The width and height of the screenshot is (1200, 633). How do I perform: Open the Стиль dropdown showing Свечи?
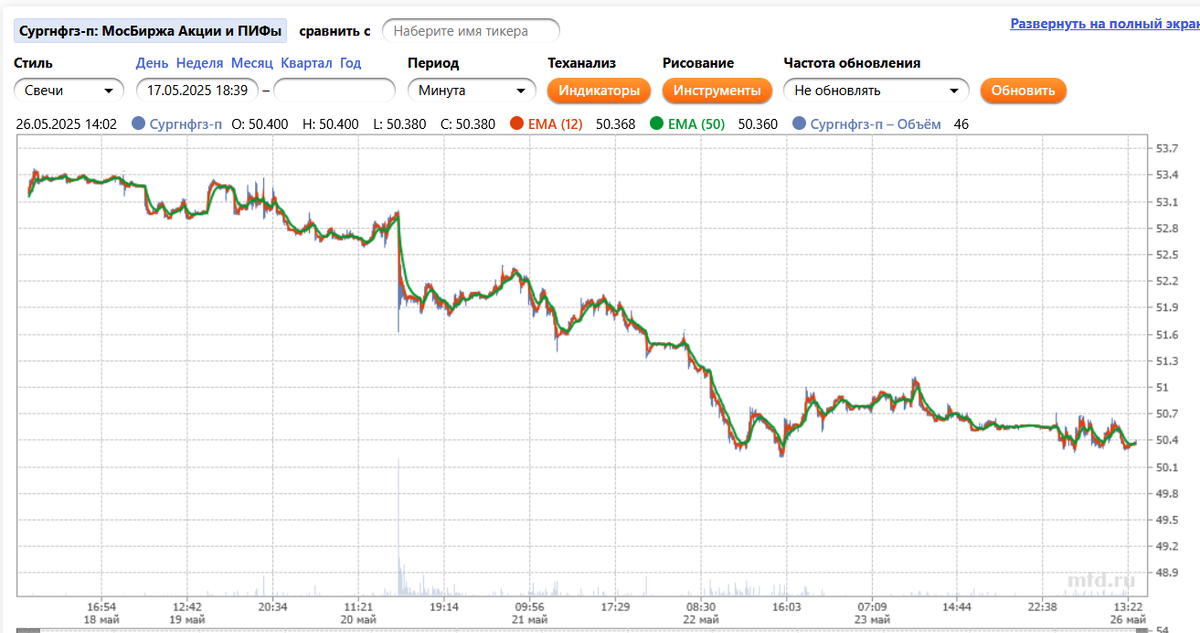[68, 90]
